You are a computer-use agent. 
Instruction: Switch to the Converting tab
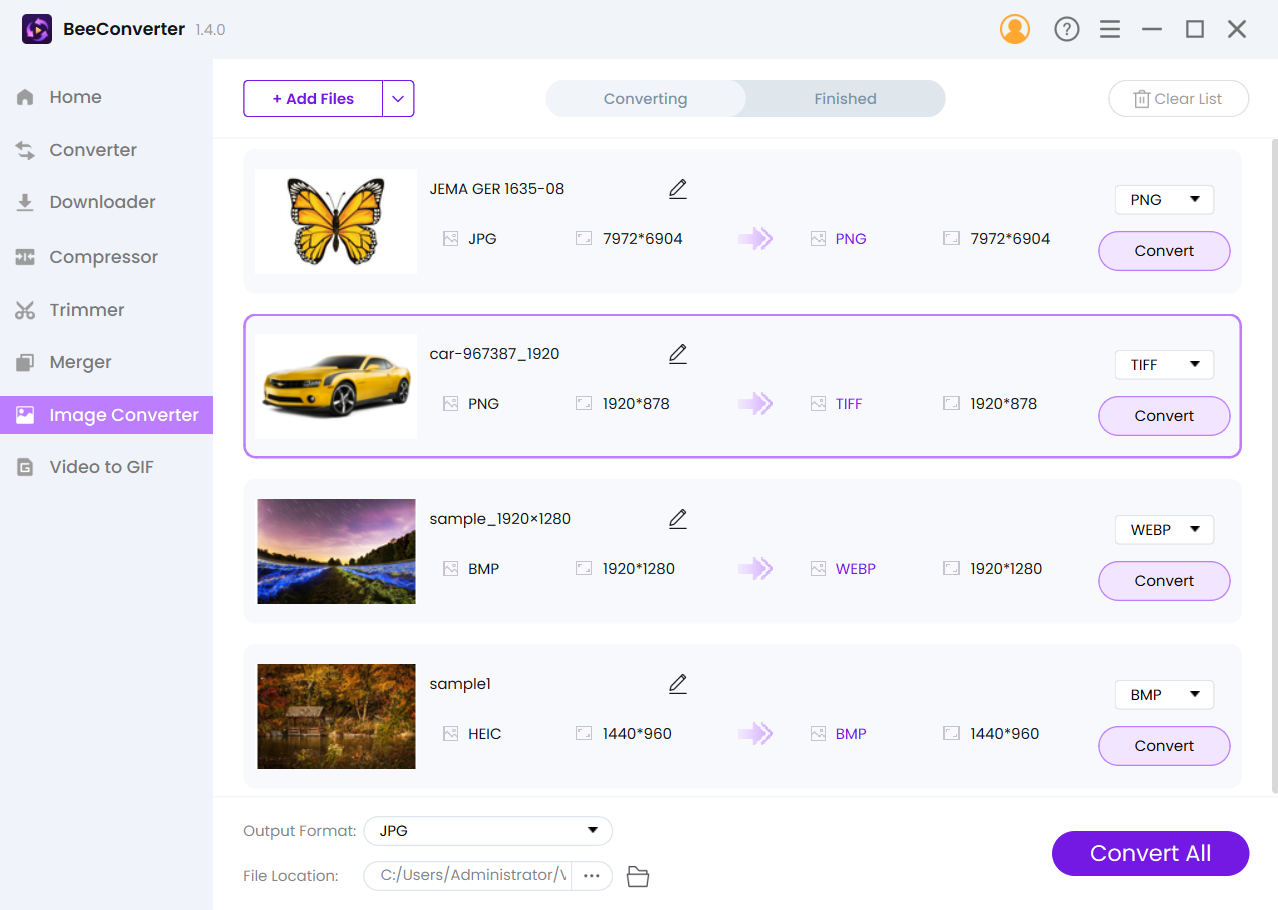pyautogui.click(x=645, y=99)
